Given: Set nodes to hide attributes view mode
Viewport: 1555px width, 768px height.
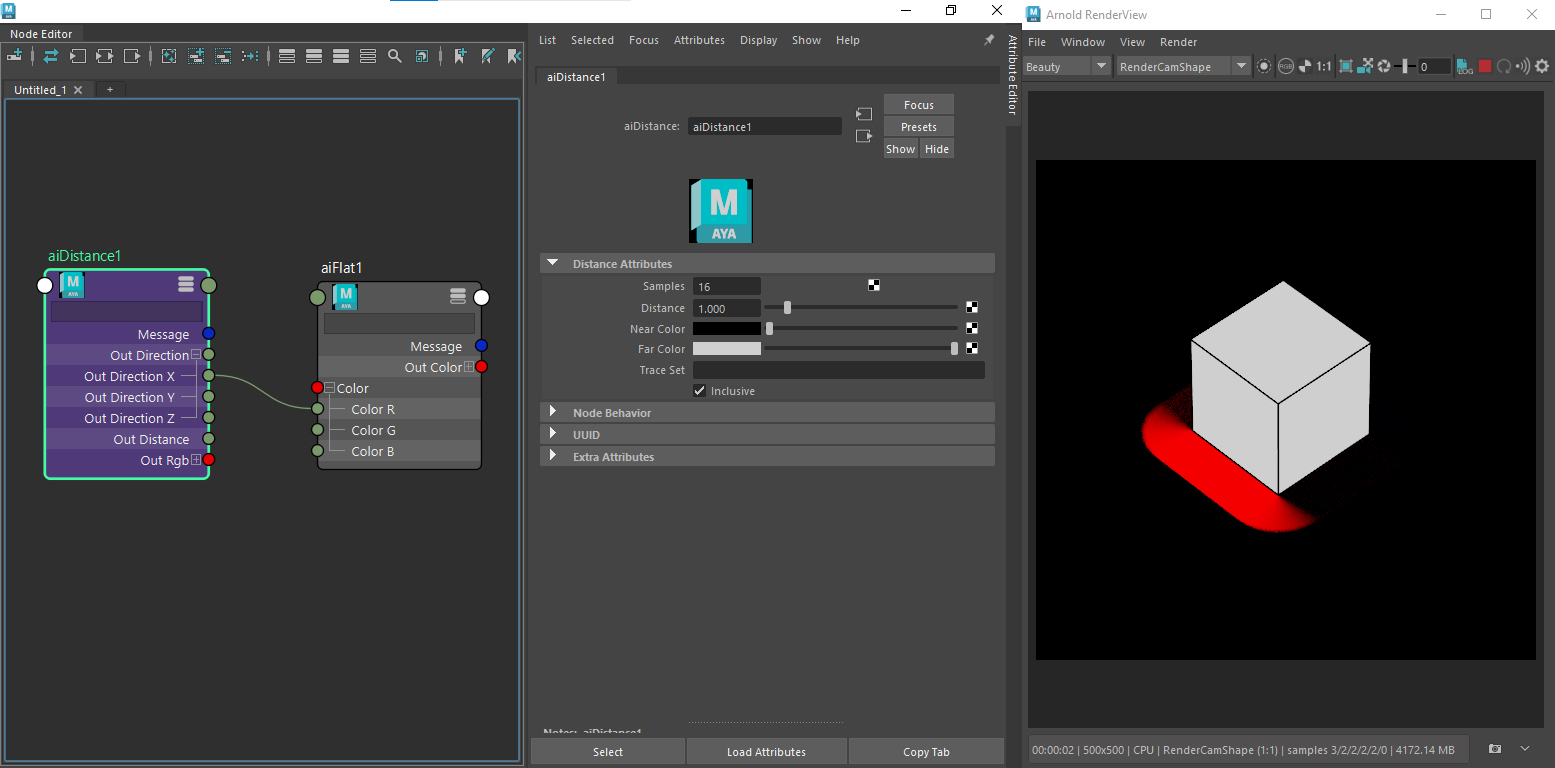Looking at the screenshot, I should pyautogui.click(x=287, y=56).
